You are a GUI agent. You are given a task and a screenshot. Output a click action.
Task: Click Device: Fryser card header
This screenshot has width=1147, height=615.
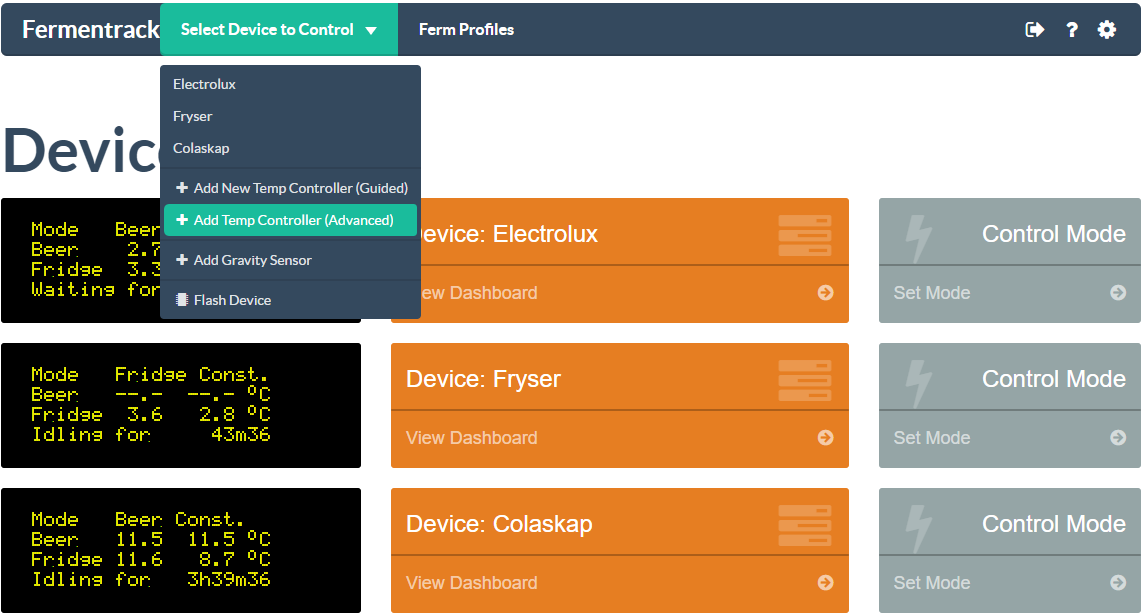click(620, 377)
